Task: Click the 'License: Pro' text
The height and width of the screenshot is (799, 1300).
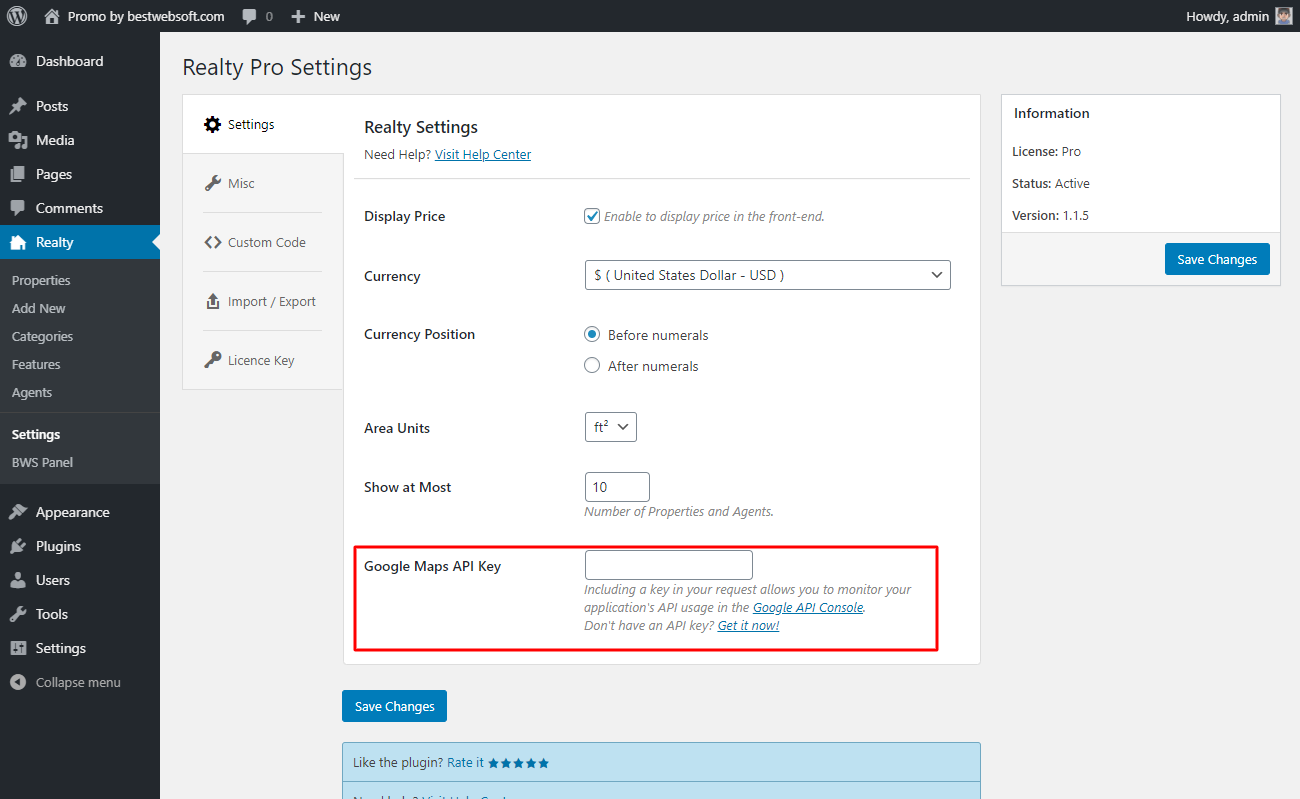Action: pos(1046,151)
